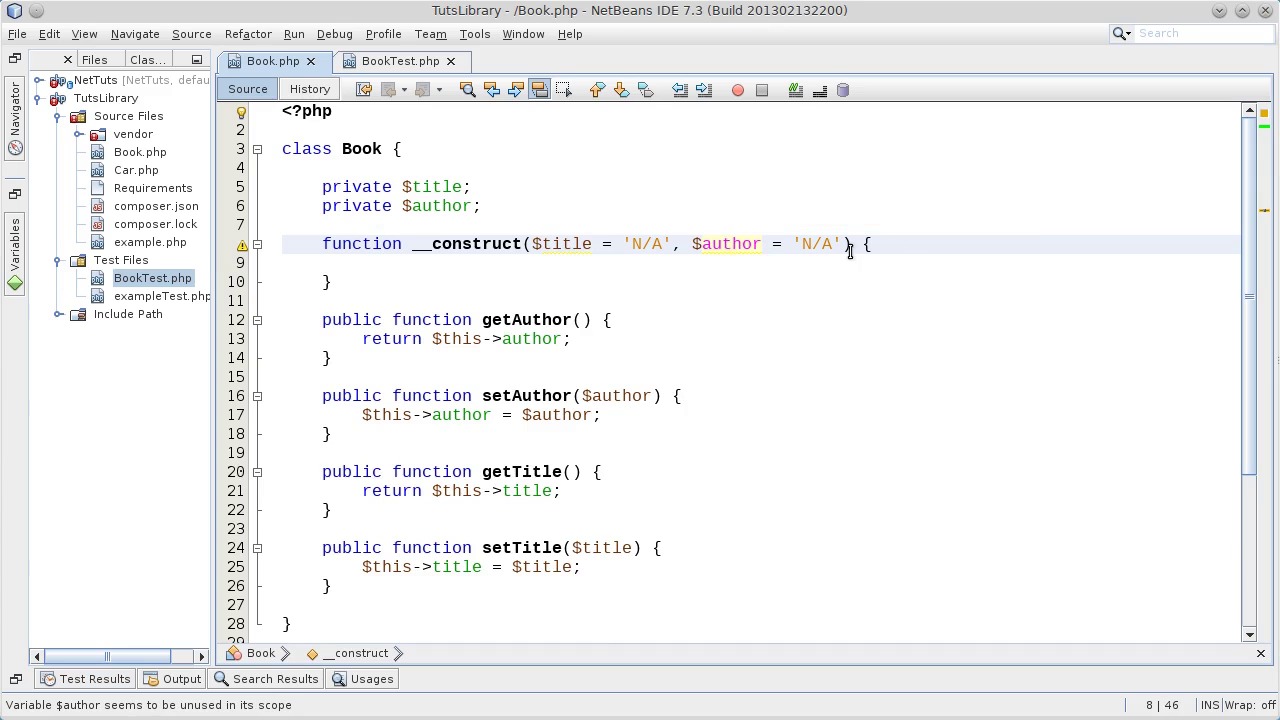Switch to History view button
The image size is (1280, 720).
309,89
